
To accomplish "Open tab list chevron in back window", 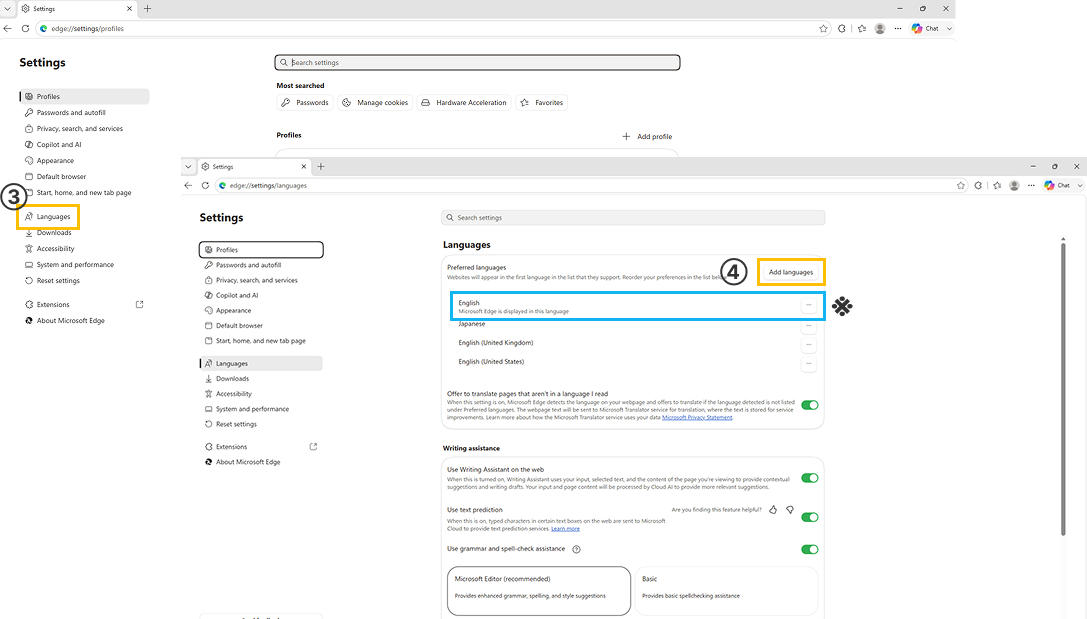I will click(8, 8).
